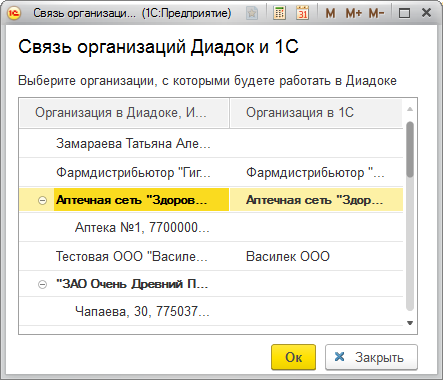Click the Закрыть button
This screenshot has width=443, height=380.
[x=371, y=357]
